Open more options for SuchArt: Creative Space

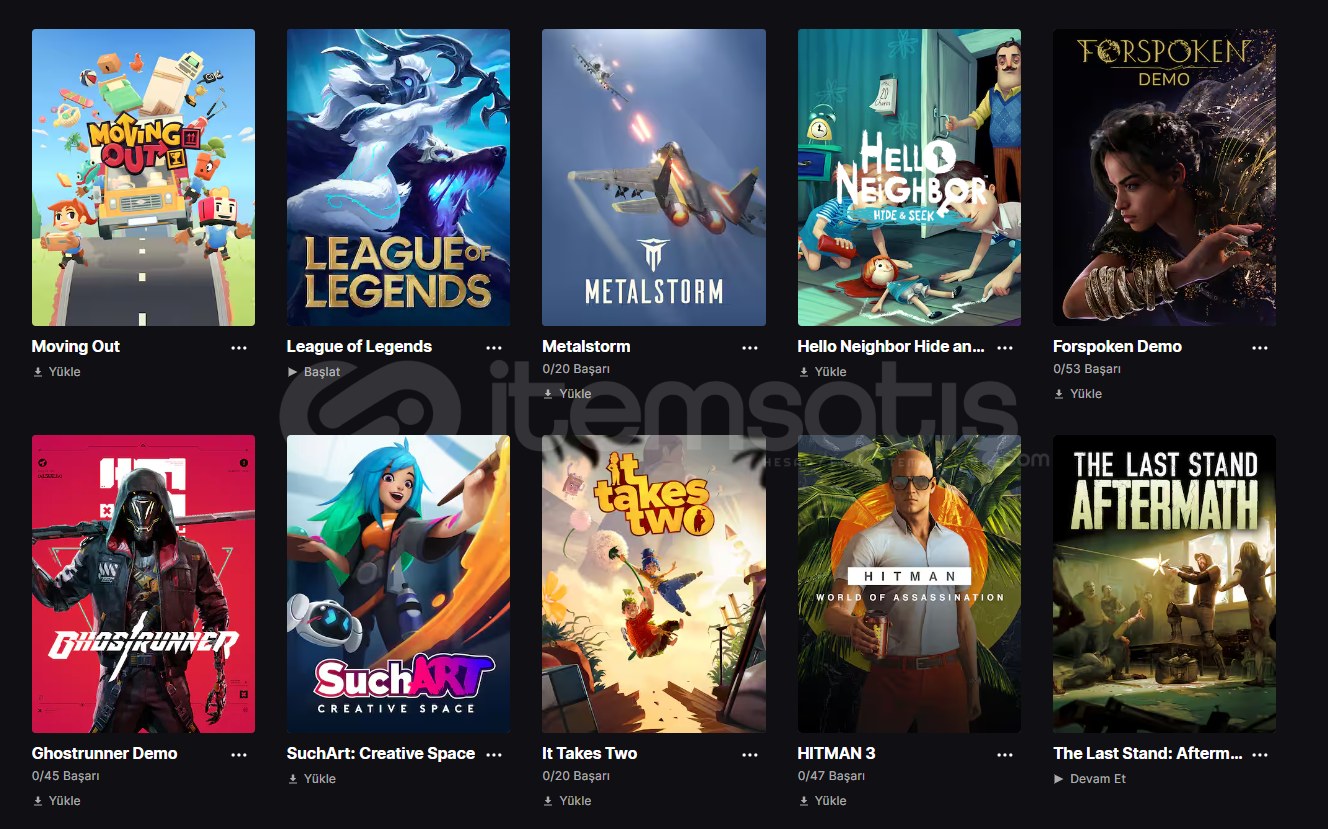tap(494, 755)
